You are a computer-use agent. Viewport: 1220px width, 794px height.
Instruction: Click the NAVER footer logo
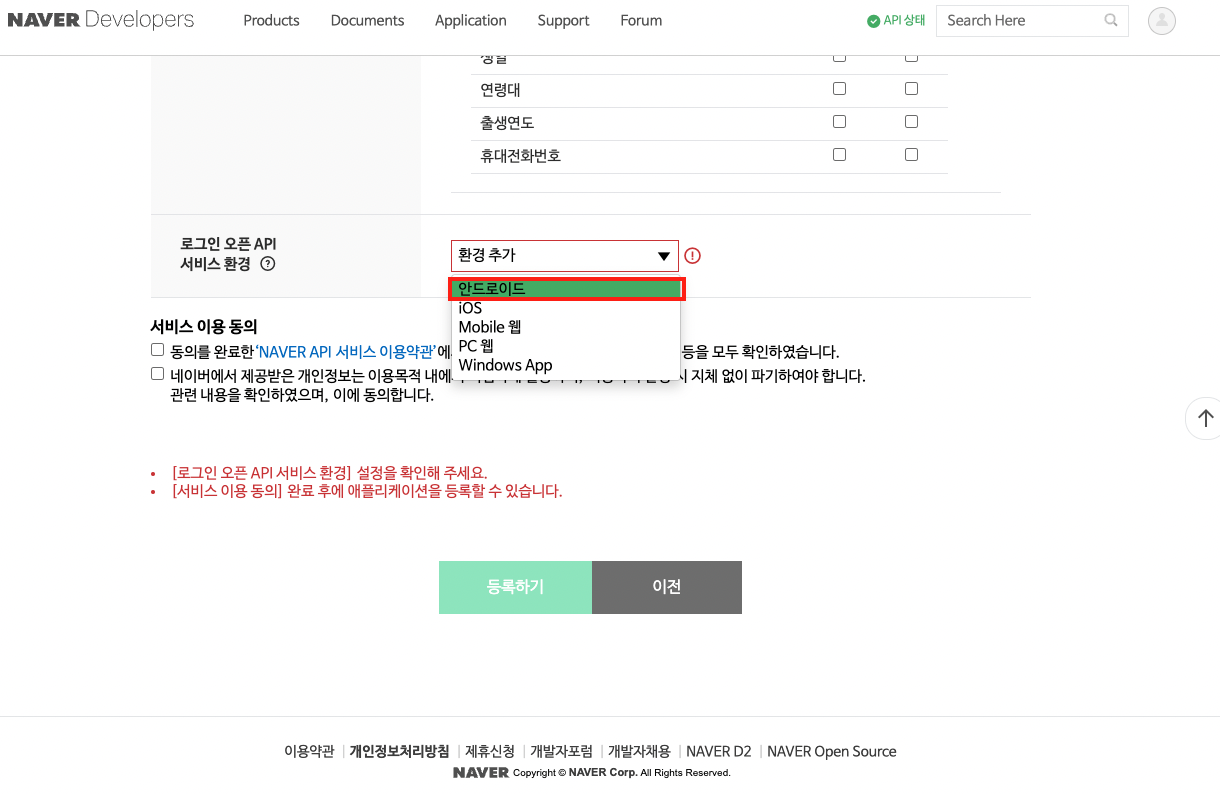coord(480,772)
